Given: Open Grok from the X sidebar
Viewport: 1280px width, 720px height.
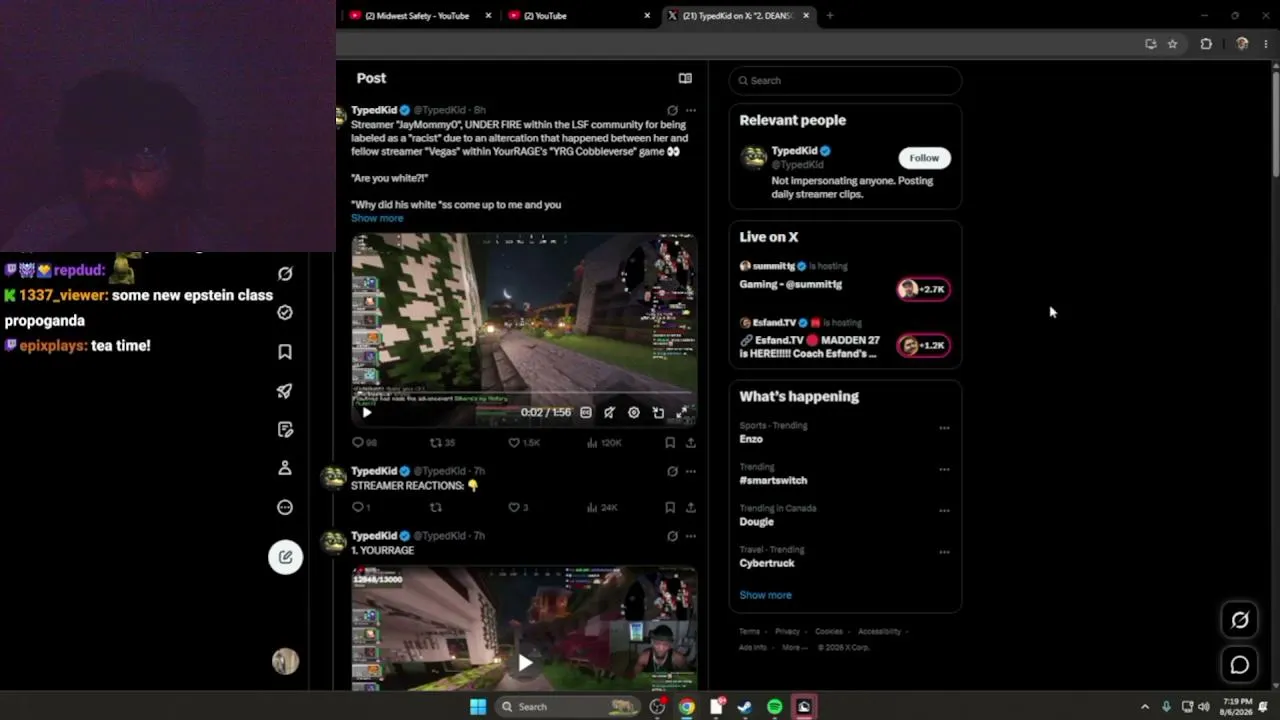Looking at the screenshot, I should [285, 274].
